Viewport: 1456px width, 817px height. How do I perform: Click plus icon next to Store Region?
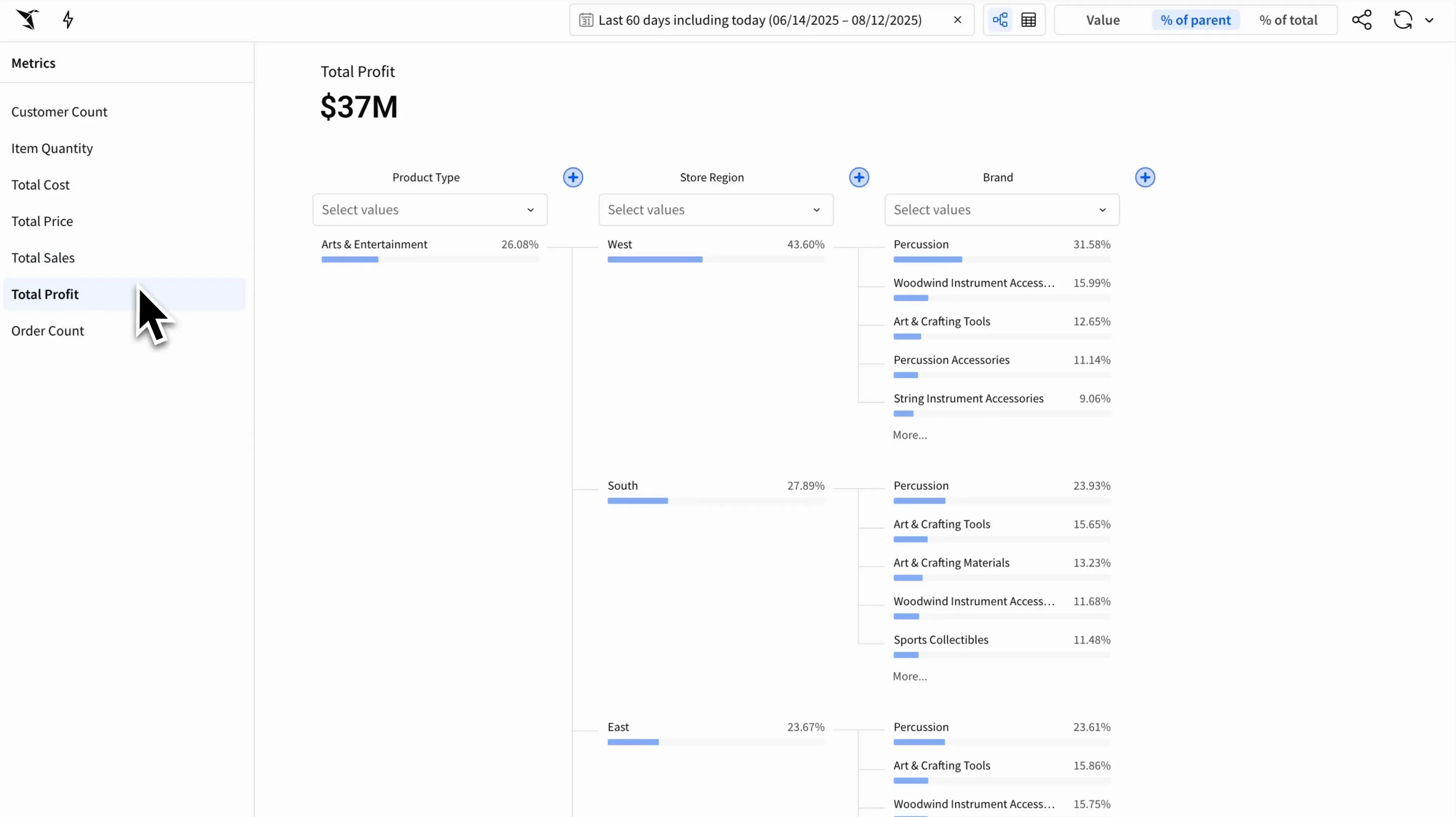tap(858, 178)
